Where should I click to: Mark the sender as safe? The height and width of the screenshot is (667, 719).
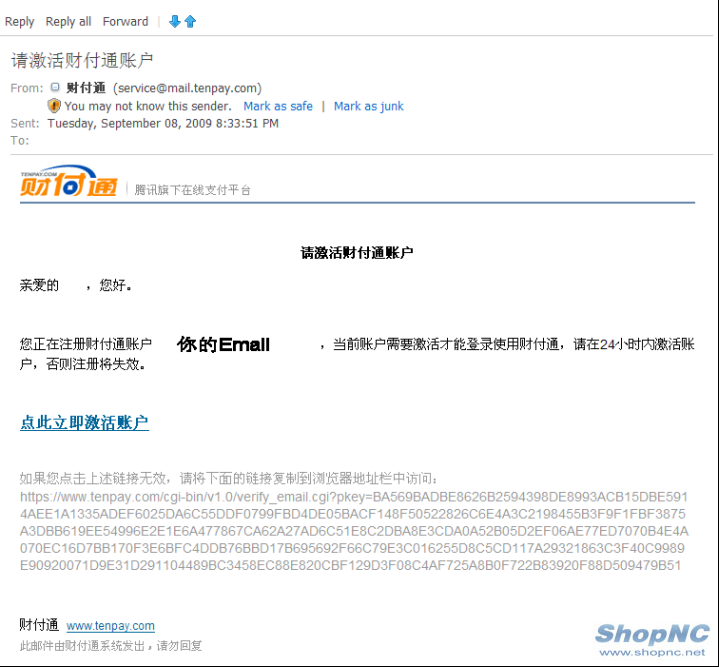pos(278,106)
